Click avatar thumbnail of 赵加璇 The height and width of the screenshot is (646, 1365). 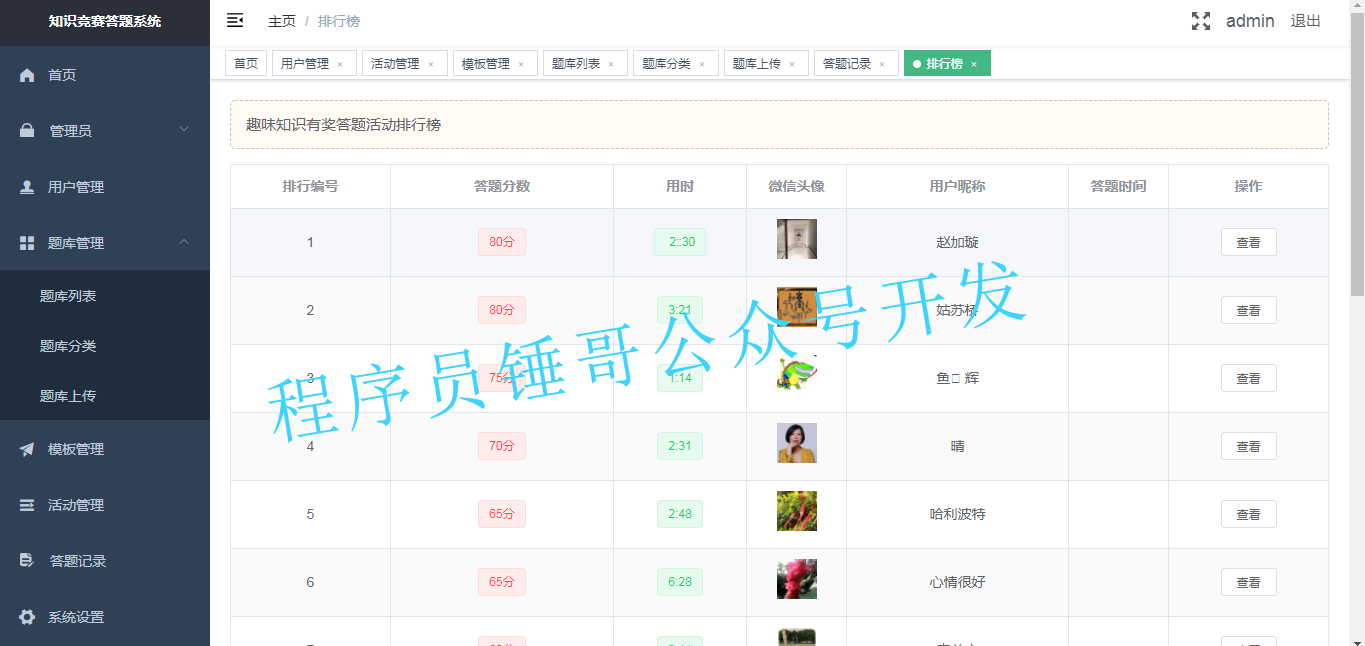tap(797, 239)
